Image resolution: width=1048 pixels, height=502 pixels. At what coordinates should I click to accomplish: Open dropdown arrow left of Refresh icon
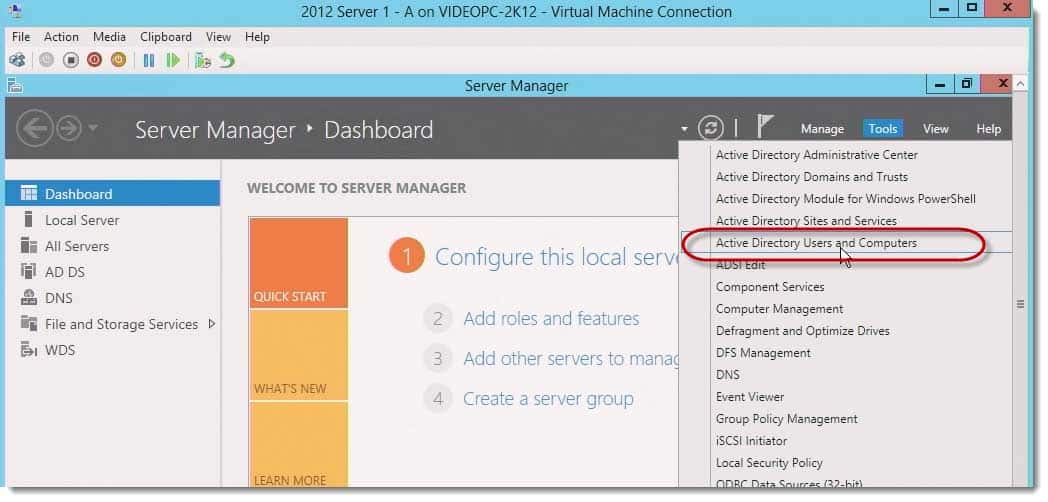point(684,128)
